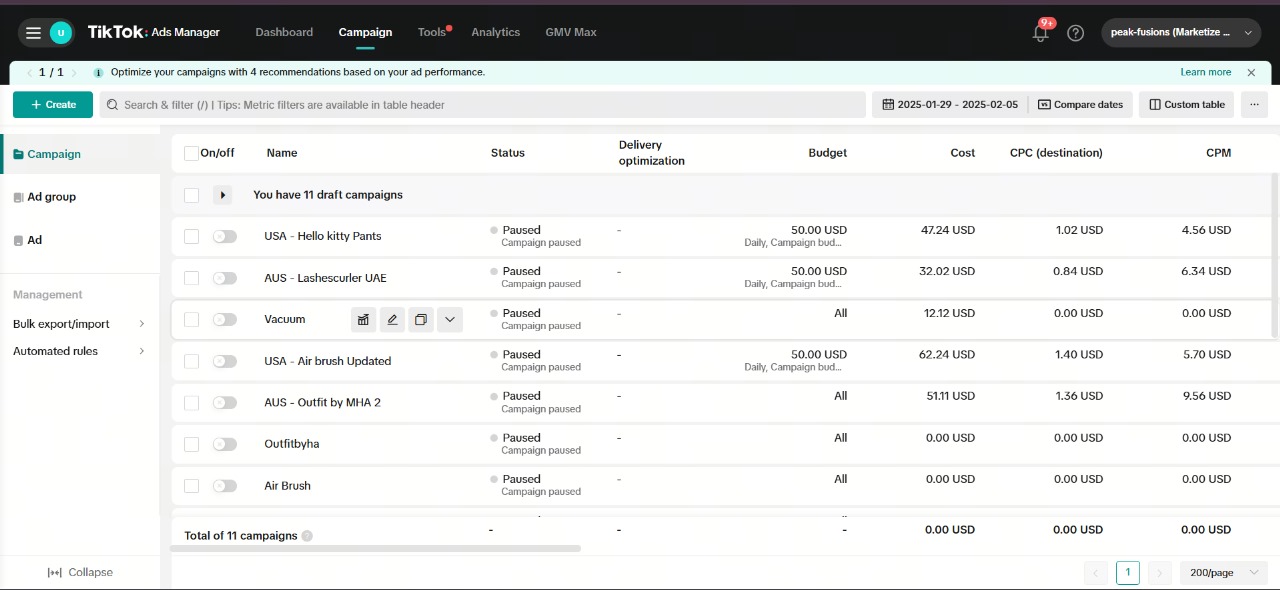Go to previous recommendation arrow in banner

coord(29,72)
